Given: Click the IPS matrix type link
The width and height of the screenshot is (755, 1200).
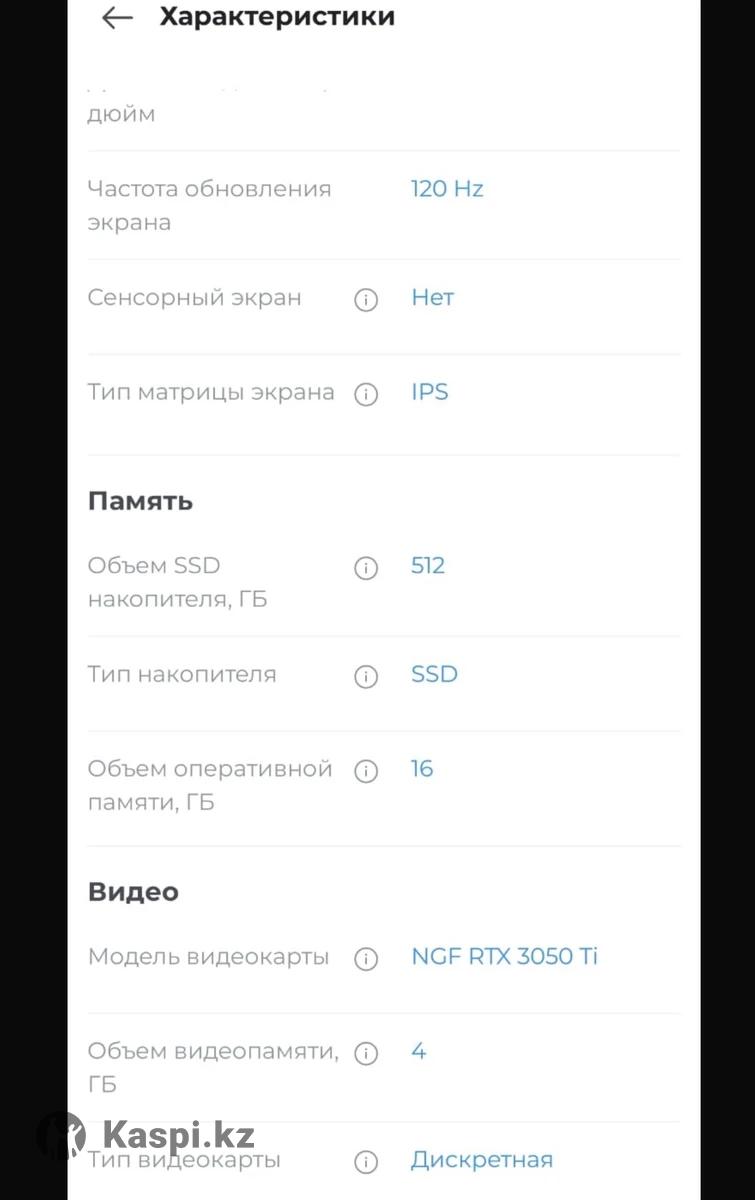Looking at the screenshot, I should [430, 392].
